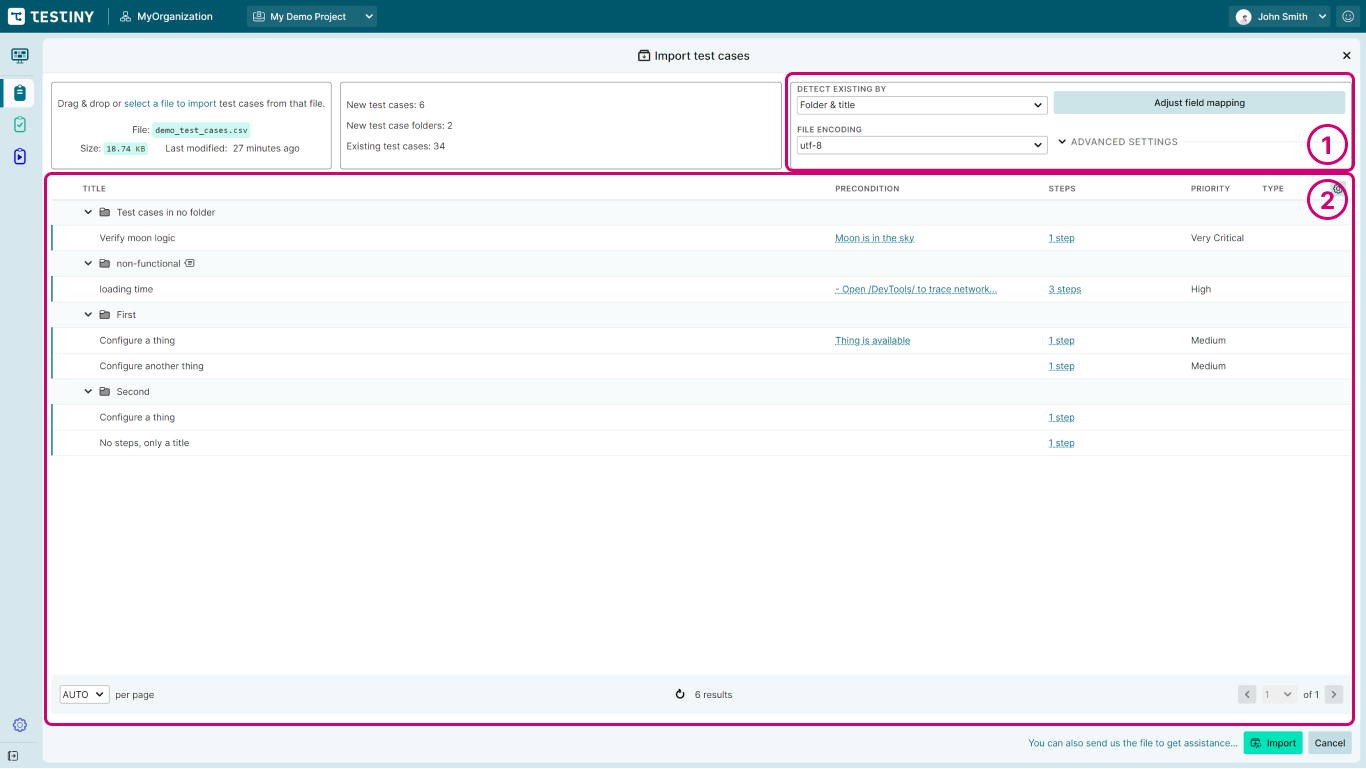Screen dimensions: 1366x769
Task: Click the table column settings gear icon
Action: point(1338,188)
